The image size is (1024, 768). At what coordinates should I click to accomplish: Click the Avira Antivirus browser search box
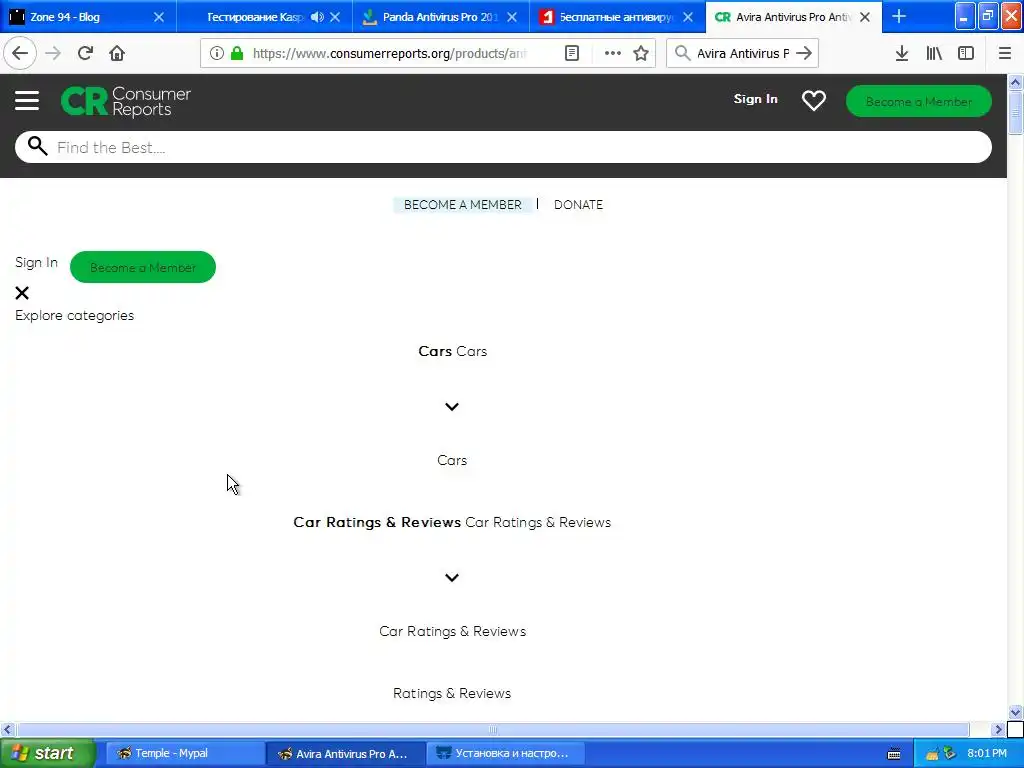pos(743,53)
